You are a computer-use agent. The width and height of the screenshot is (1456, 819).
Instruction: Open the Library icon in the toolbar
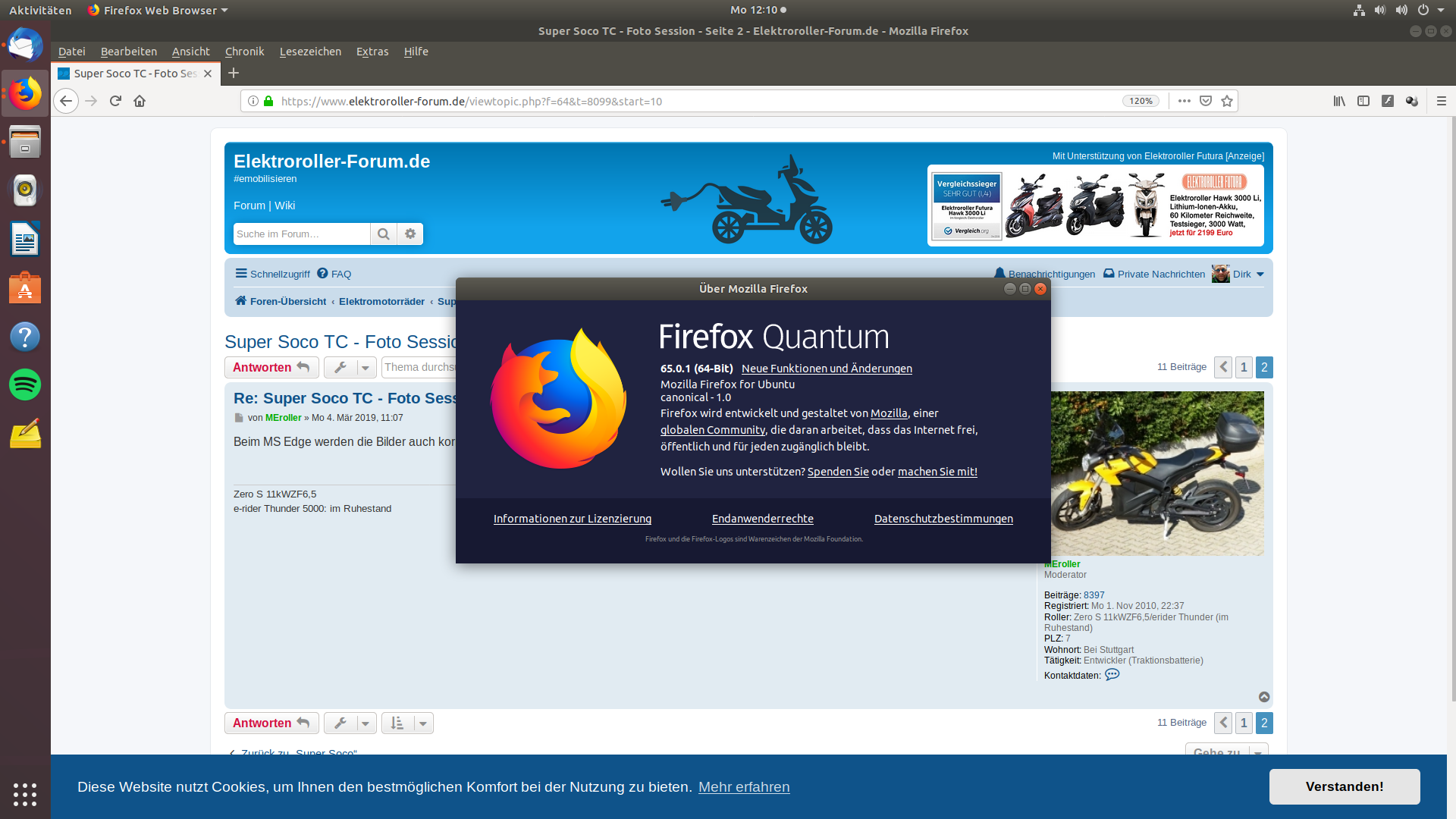coord(1339,101)
